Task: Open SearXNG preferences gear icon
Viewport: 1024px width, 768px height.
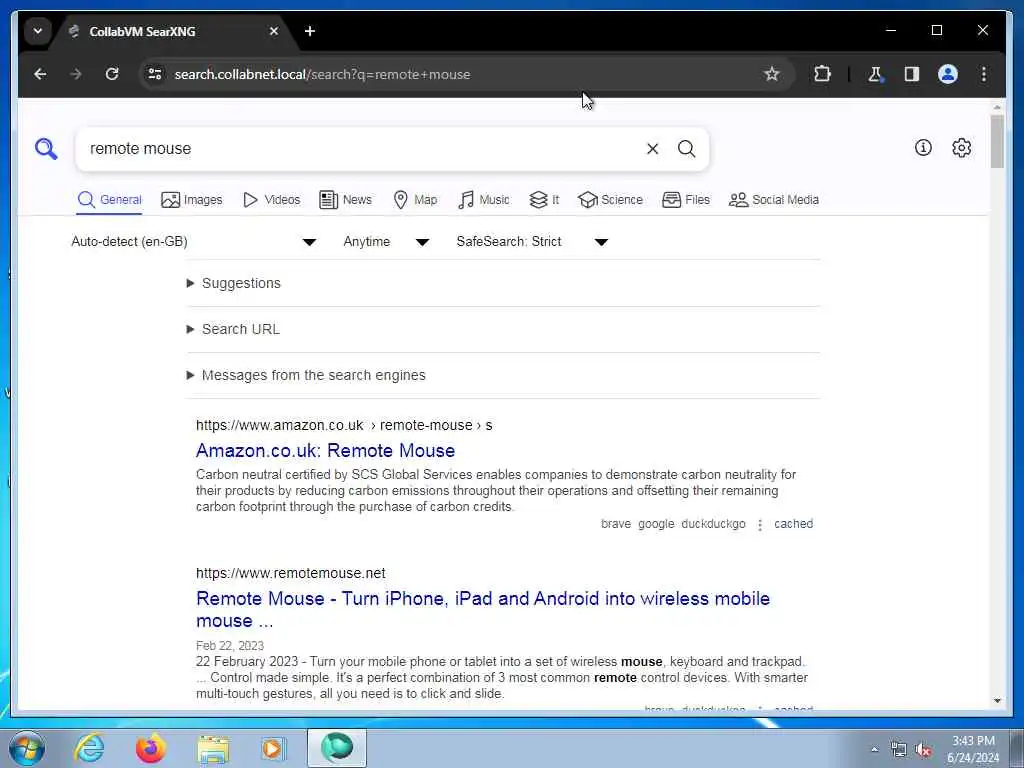Action: [961, 148]
